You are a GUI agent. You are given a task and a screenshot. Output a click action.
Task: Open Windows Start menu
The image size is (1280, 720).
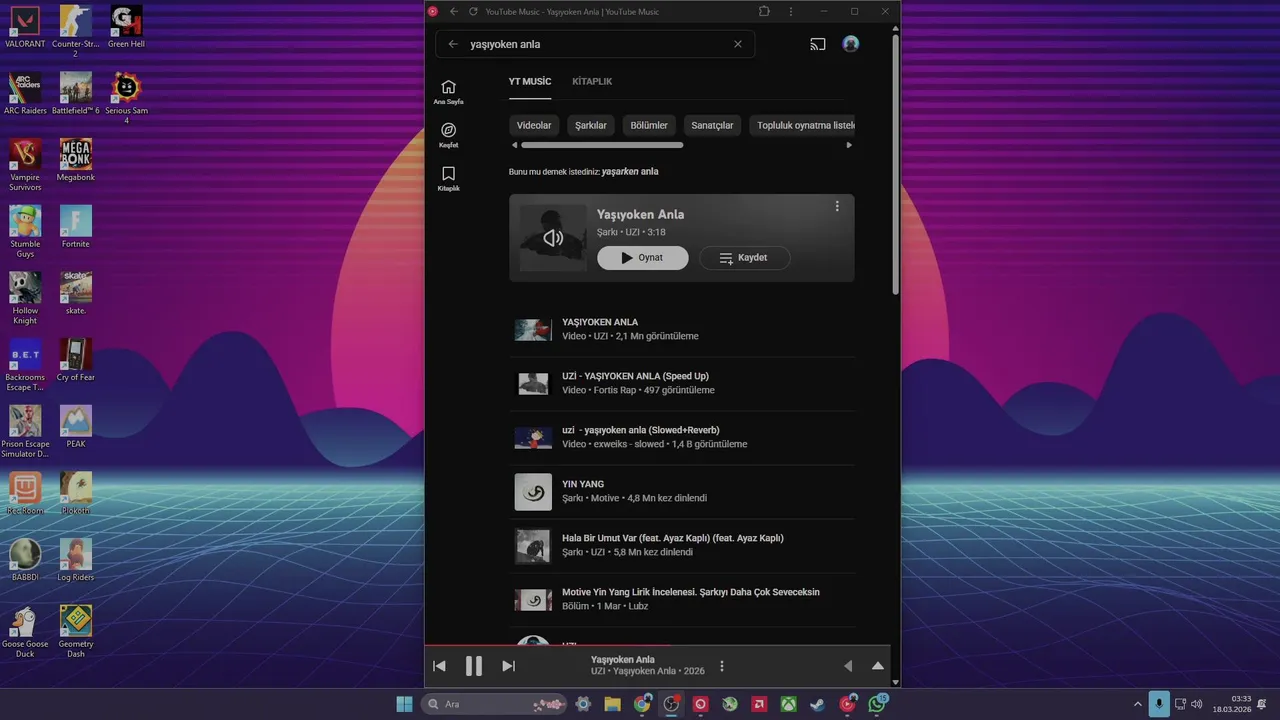coord(405,704)
